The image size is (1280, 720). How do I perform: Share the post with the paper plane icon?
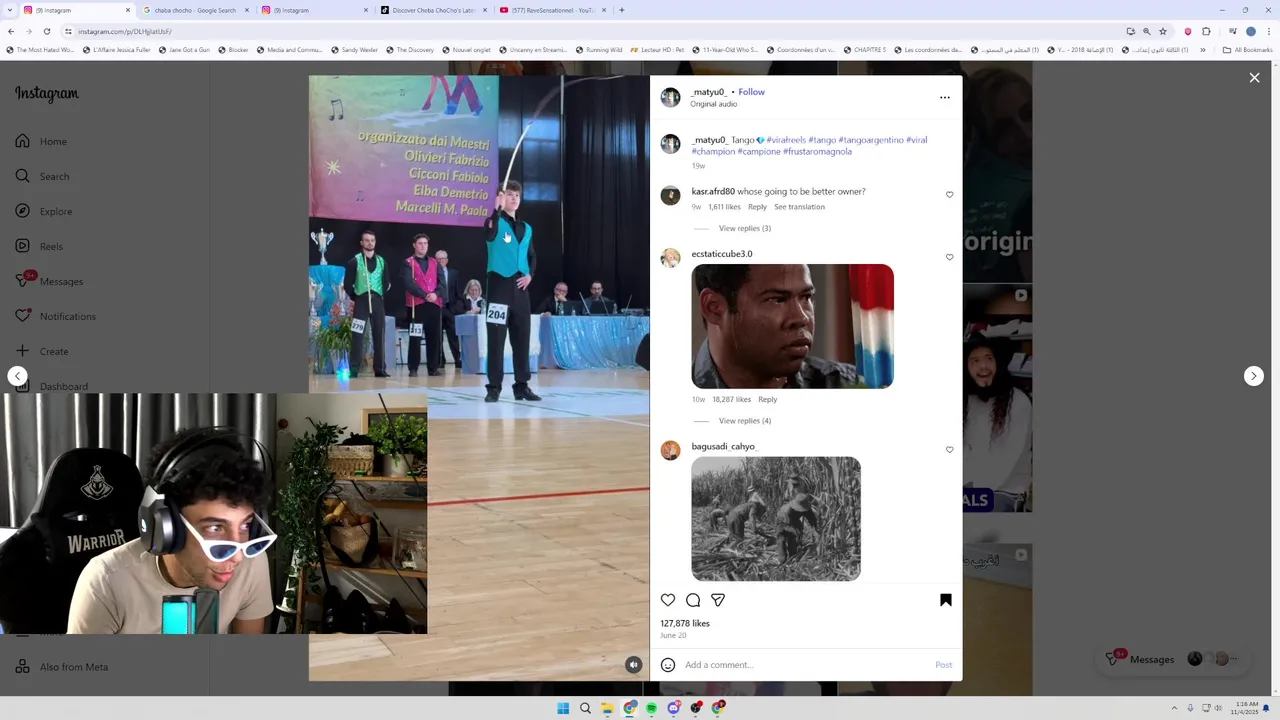point(718,600)
